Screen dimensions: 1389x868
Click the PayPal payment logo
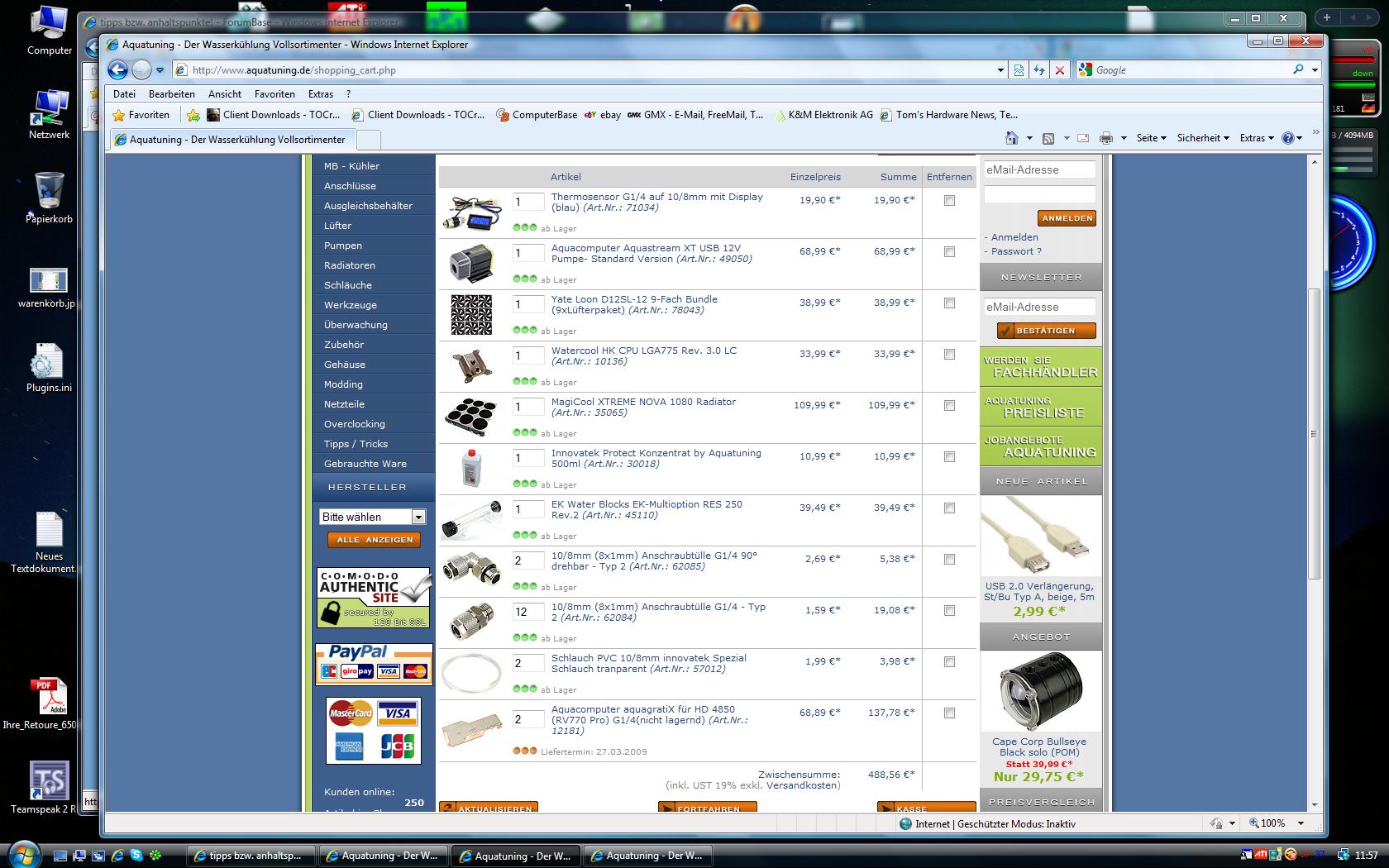374,664
